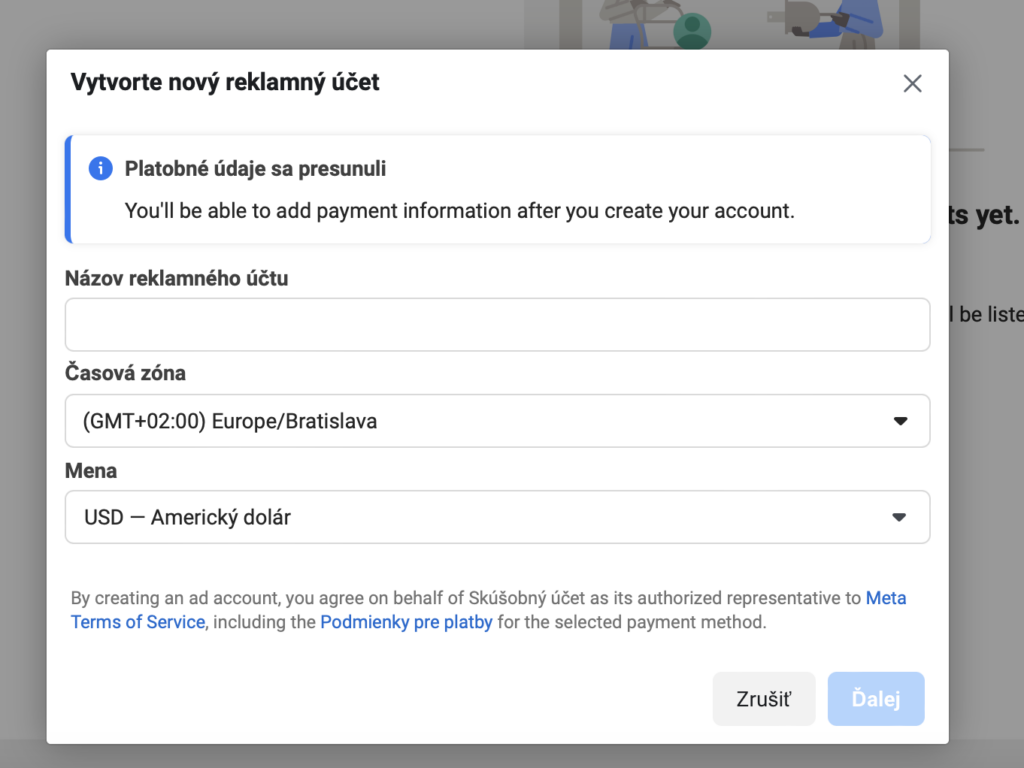The height and width of the screenshot is (768, 1024).
Task: Expand the Mena currency dropdown showing USD
Action: pyautogui.click(x=498, y=517)
